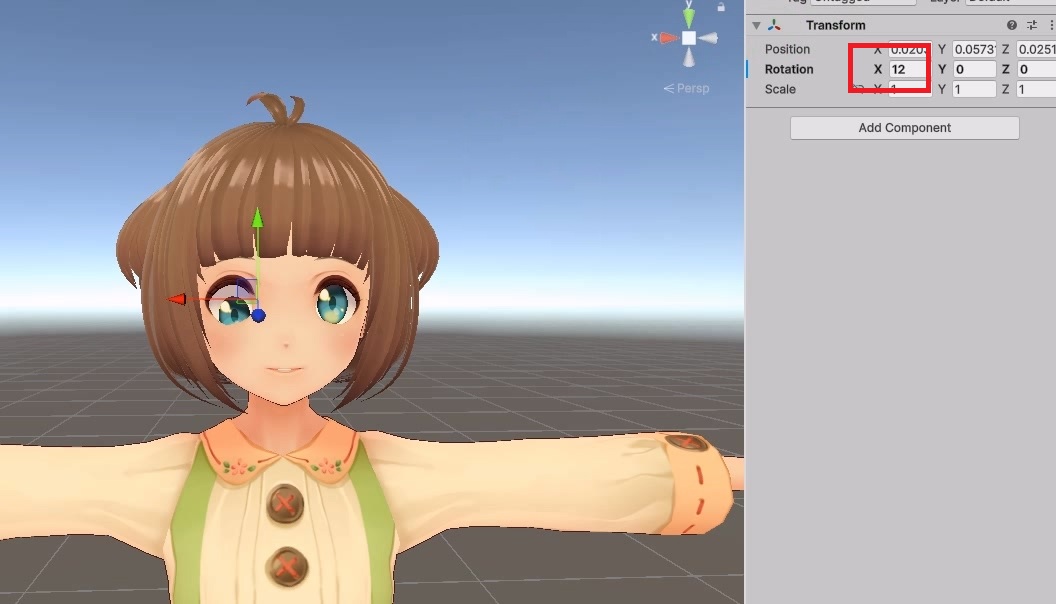The height and width of the screenshot is (604, 1056).
Task: Click the green Y-axis move arrow handle
Action: [257, 218]
